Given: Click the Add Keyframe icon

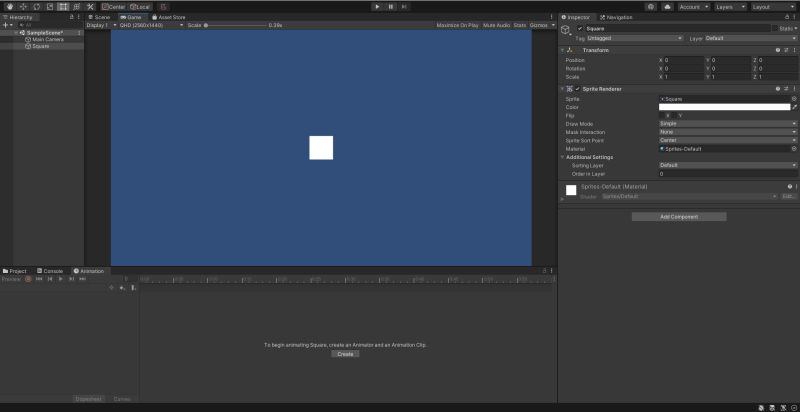Looking at the screenshot, I should point(122,288).
